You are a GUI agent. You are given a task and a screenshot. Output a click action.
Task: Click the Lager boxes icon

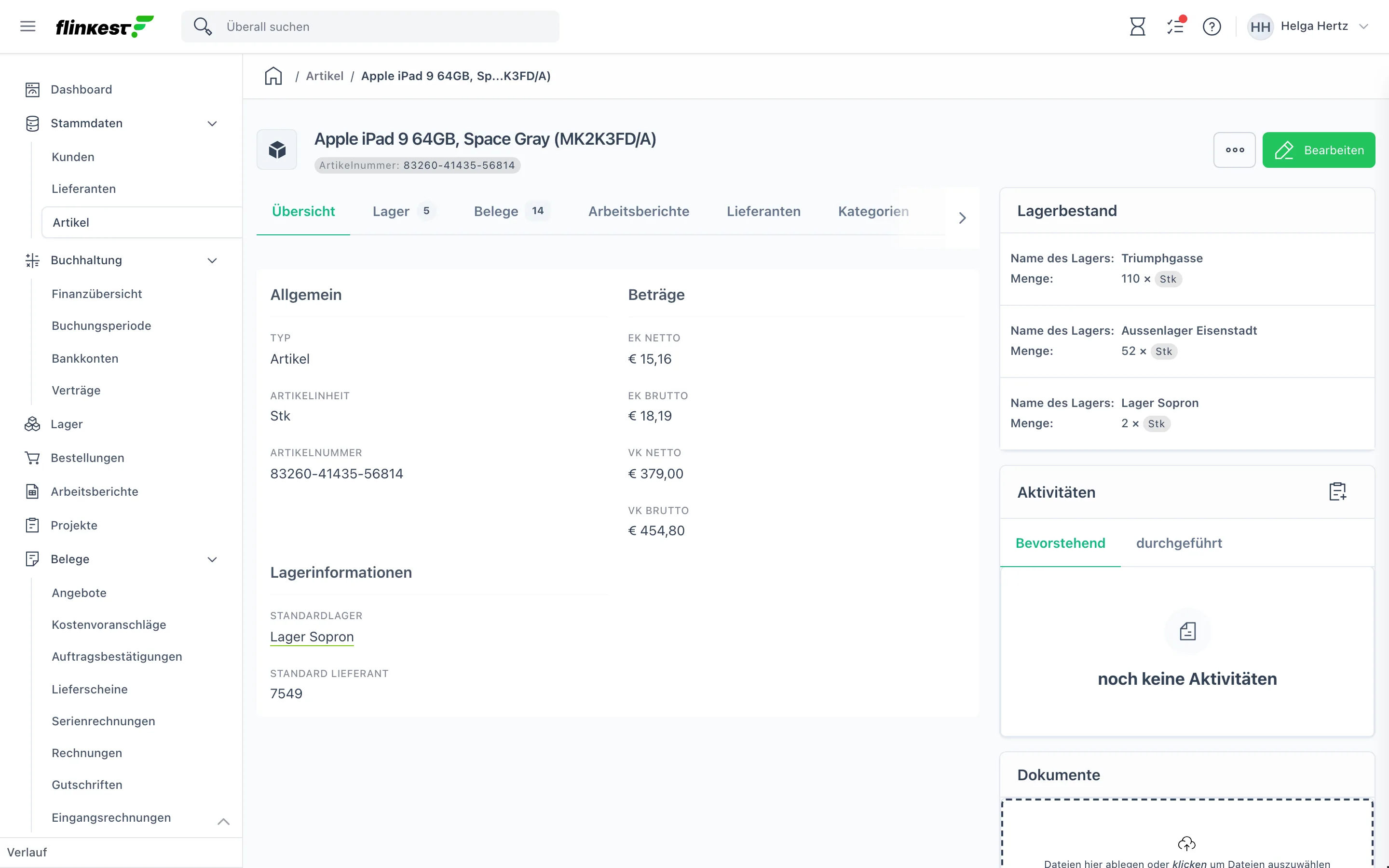[32, 424]
